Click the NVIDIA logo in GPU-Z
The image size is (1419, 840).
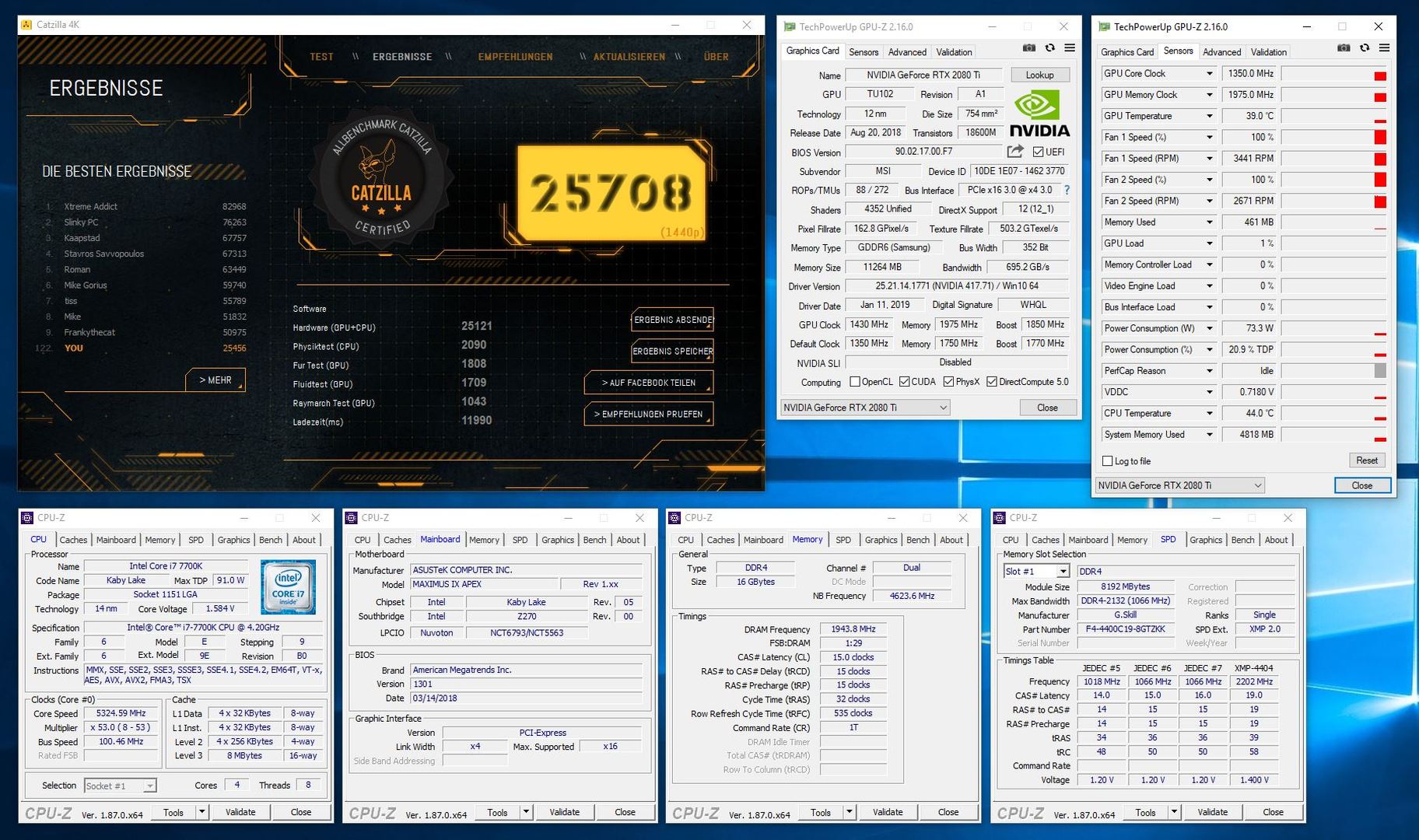1039,114
